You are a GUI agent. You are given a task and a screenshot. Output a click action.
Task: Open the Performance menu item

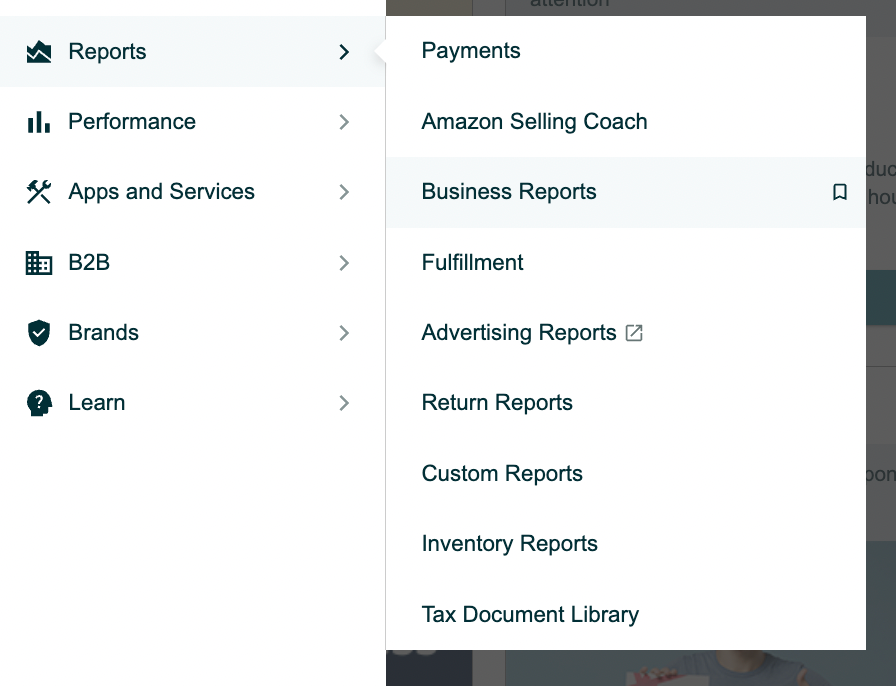pos(193,122)
